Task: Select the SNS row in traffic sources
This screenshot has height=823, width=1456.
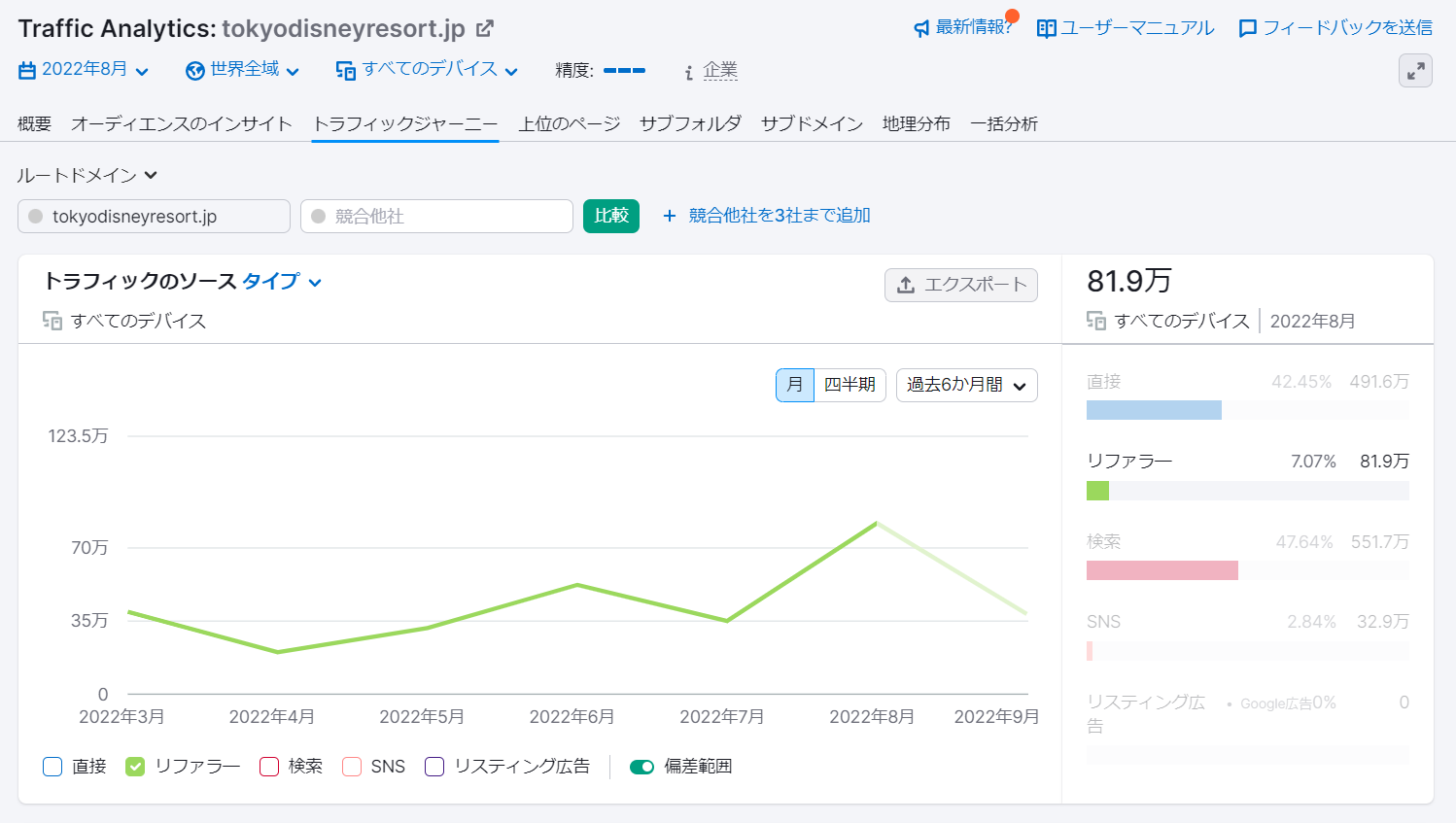Action: coord(1248,636)
